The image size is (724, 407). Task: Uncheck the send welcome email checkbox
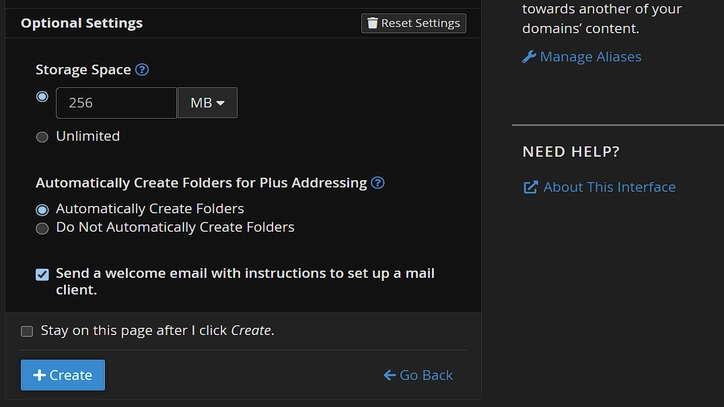pyautogui.click(x=42, y=274)
